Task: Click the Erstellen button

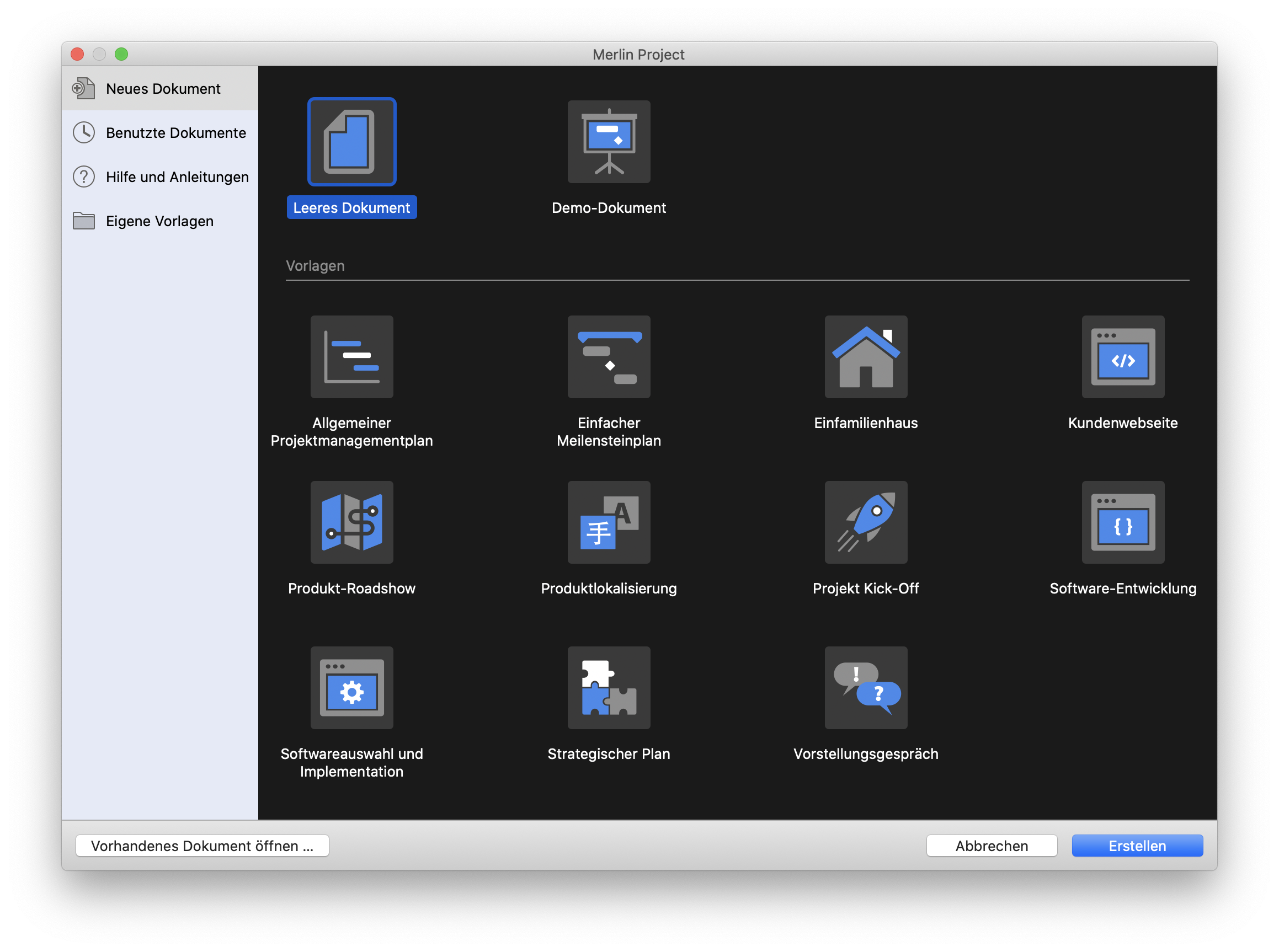Action: [x=1137, y=846]
